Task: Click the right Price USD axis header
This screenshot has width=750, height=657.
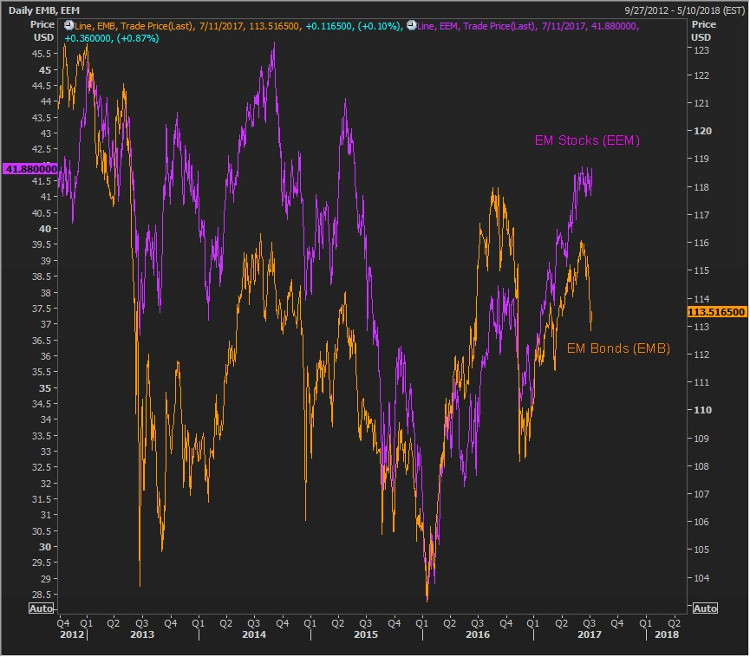Action: 705,31
